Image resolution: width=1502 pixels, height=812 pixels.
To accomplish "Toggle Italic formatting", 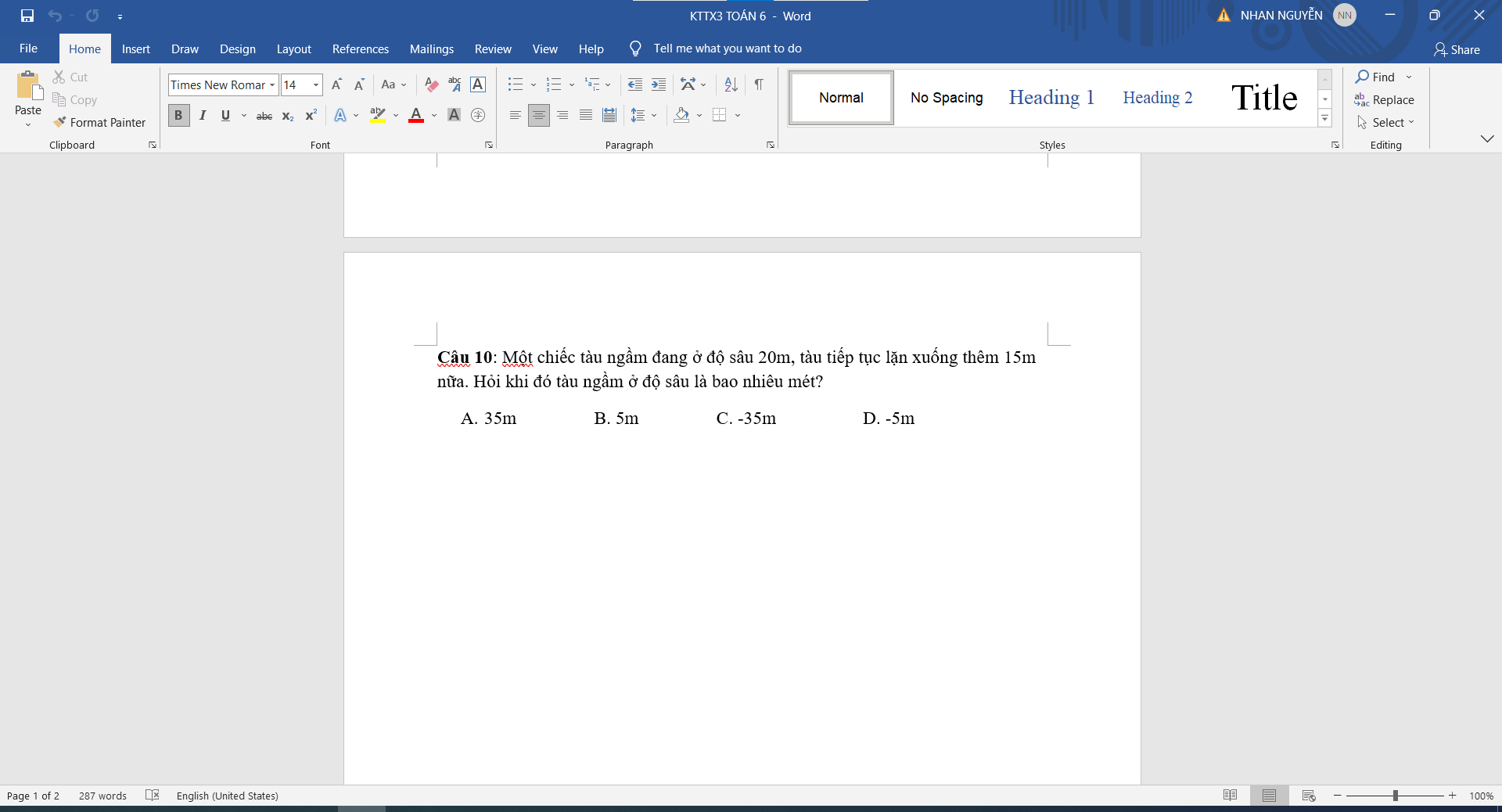I will pyautogui.click(x=203, y=115).
